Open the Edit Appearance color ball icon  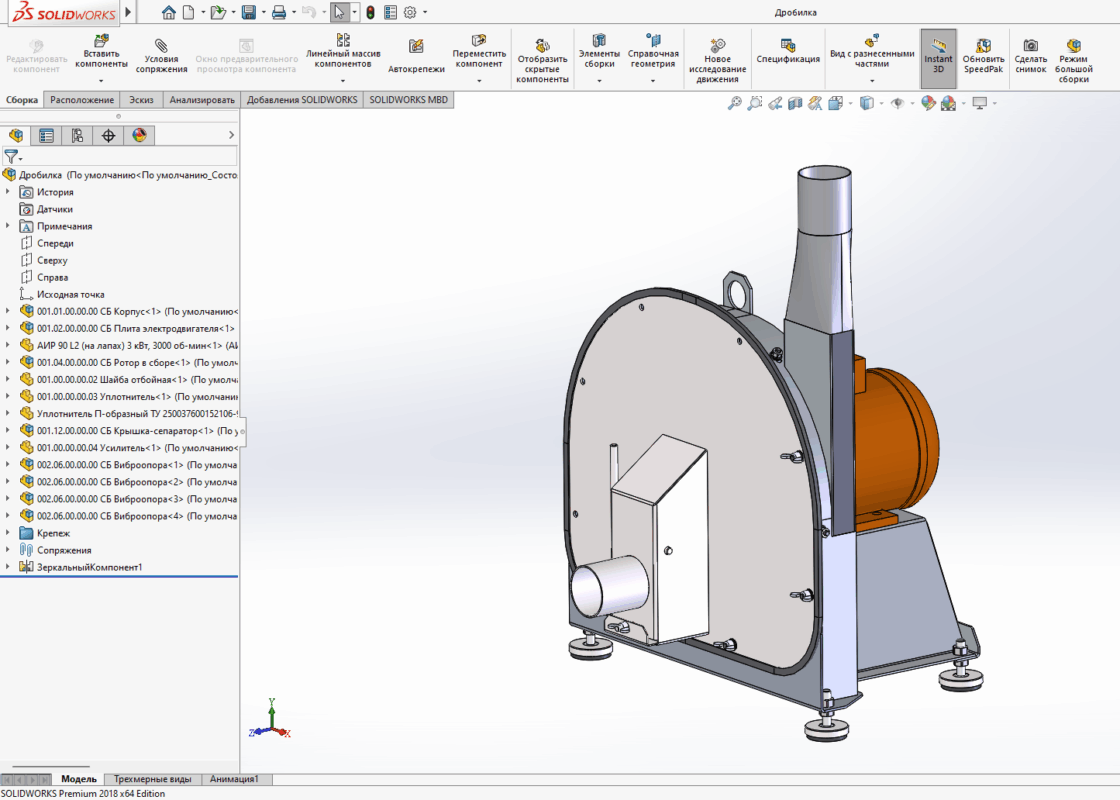(x=927, y=103)
